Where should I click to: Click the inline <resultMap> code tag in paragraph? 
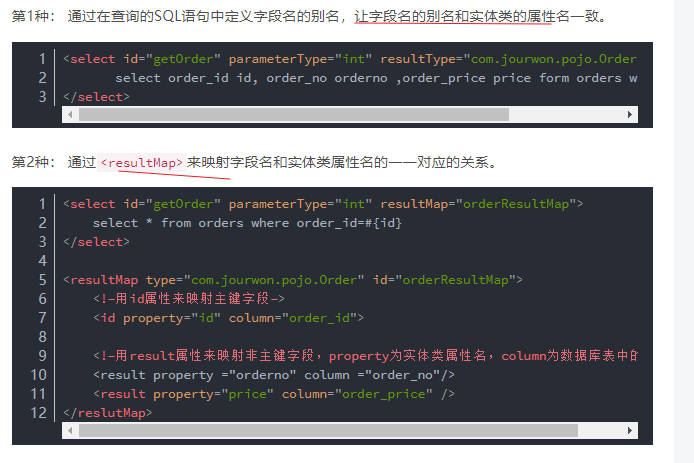142,163
